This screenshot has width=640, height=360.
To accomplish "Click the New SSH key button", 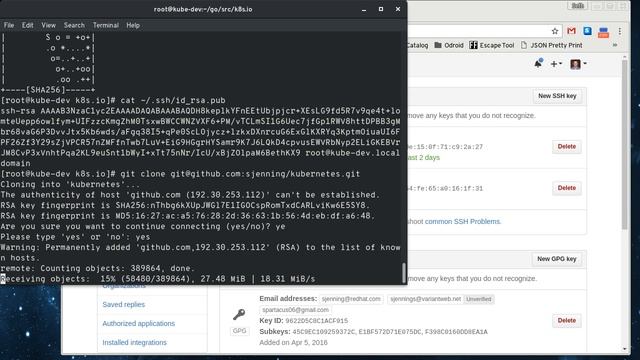I will pos(557,96).
